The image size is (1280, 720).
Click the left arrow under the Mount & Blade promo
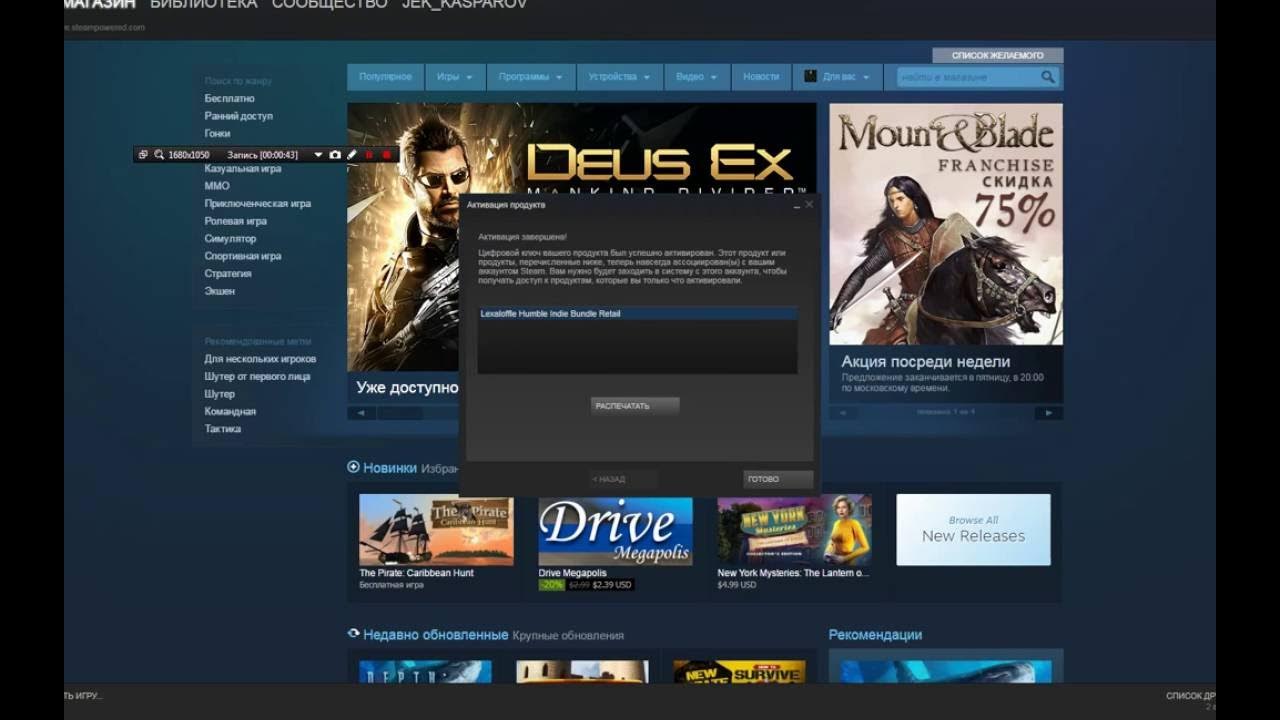(x=842, y=412)
